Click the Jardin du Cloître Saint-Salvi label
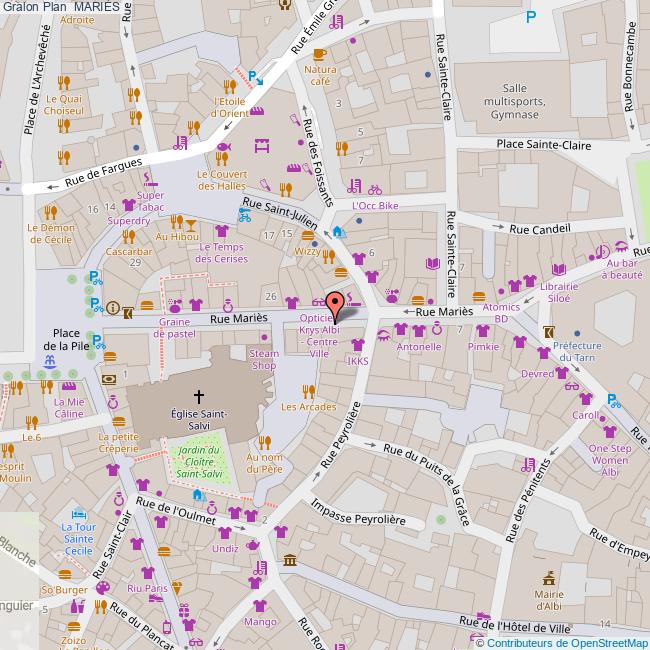Viewport: 650px width, 650px height. tap(195, 460)
